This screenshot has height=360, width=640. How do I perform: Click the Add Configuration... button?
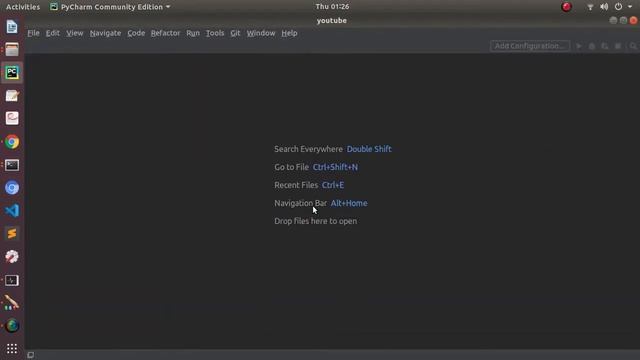click(x=530, y=46)
